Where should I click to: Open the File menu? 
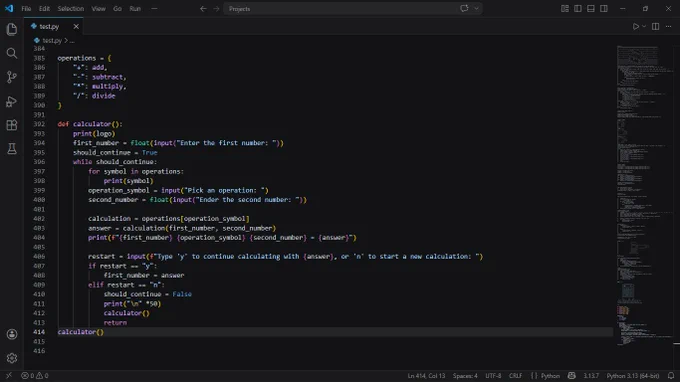pyautogui.click(x=26, y=9)
